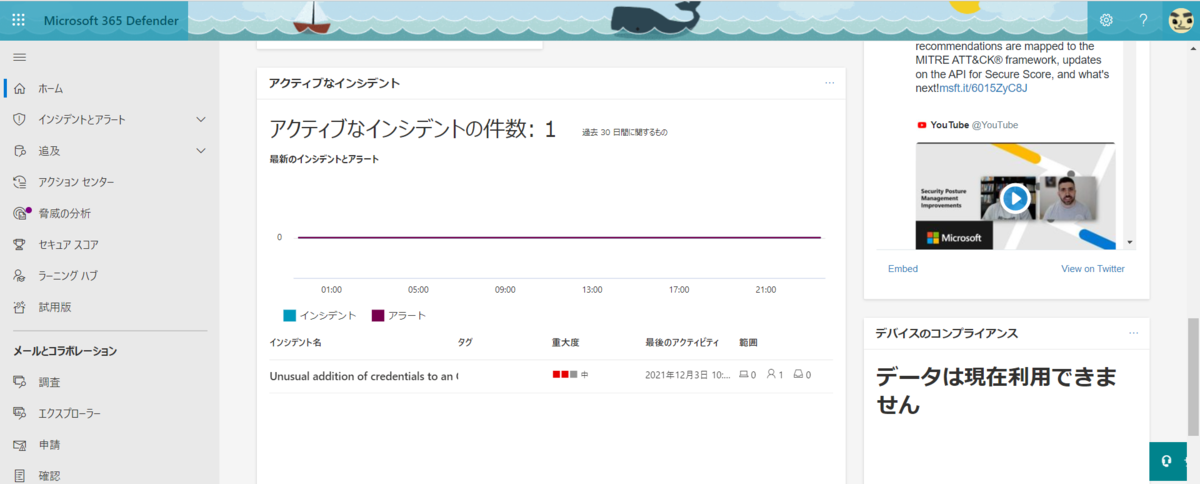
Task: Open Unusual addition of credentials incident
Action: [x=364, y=376]
